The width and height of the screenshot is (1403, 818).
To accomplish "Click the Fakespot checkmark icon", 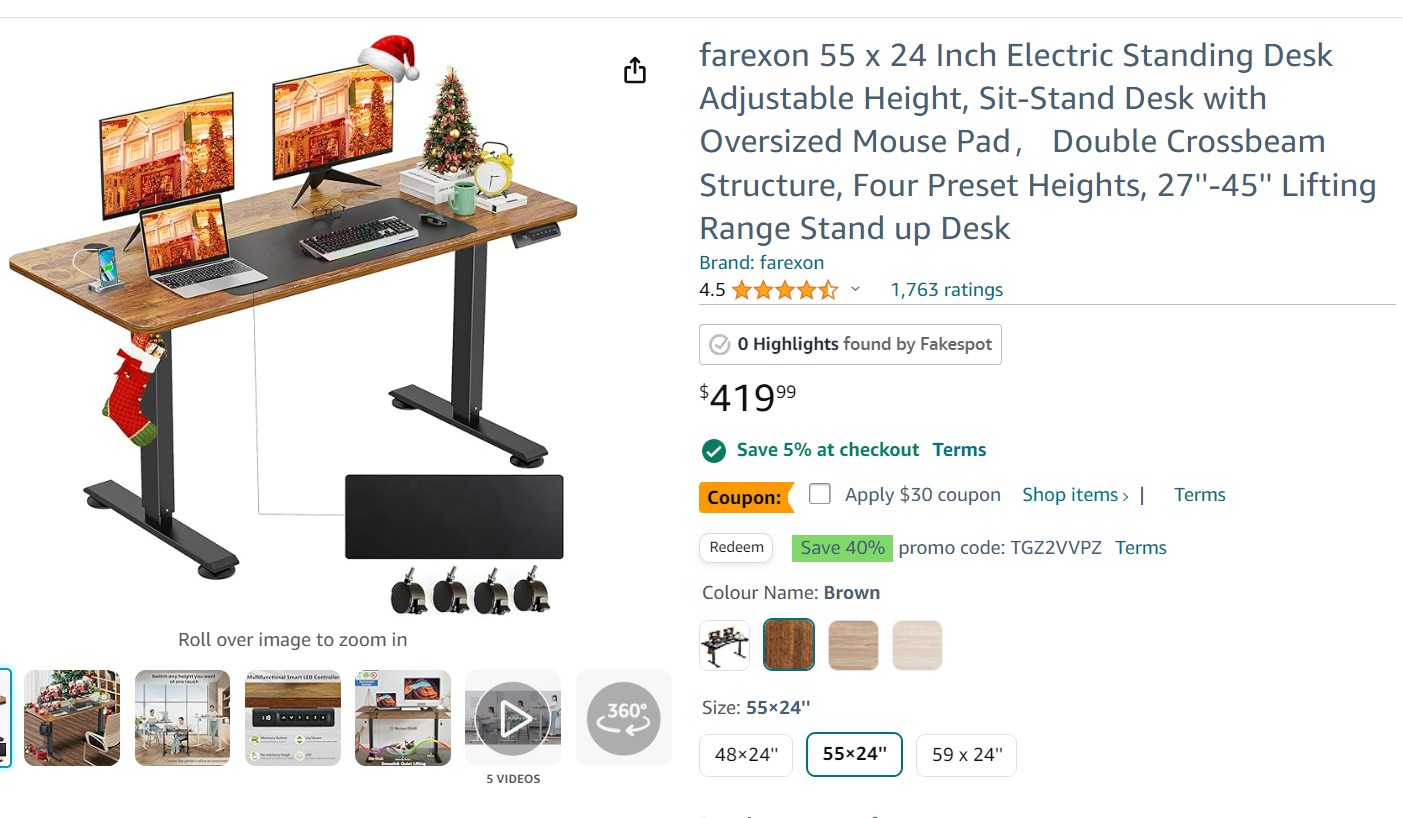I will pos(719,345).
